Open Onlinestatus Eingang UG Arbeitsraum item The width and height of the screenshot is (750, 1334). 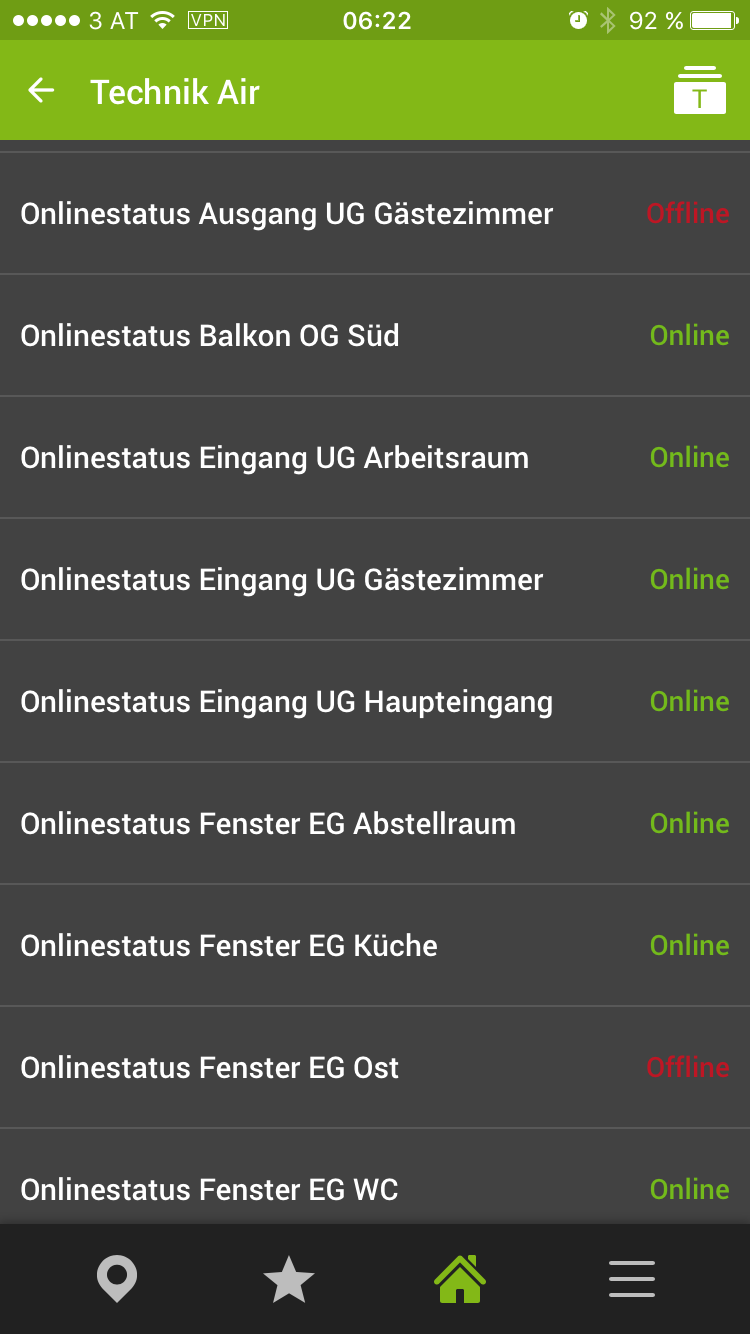pyautogui.click(x=275, y=458)
